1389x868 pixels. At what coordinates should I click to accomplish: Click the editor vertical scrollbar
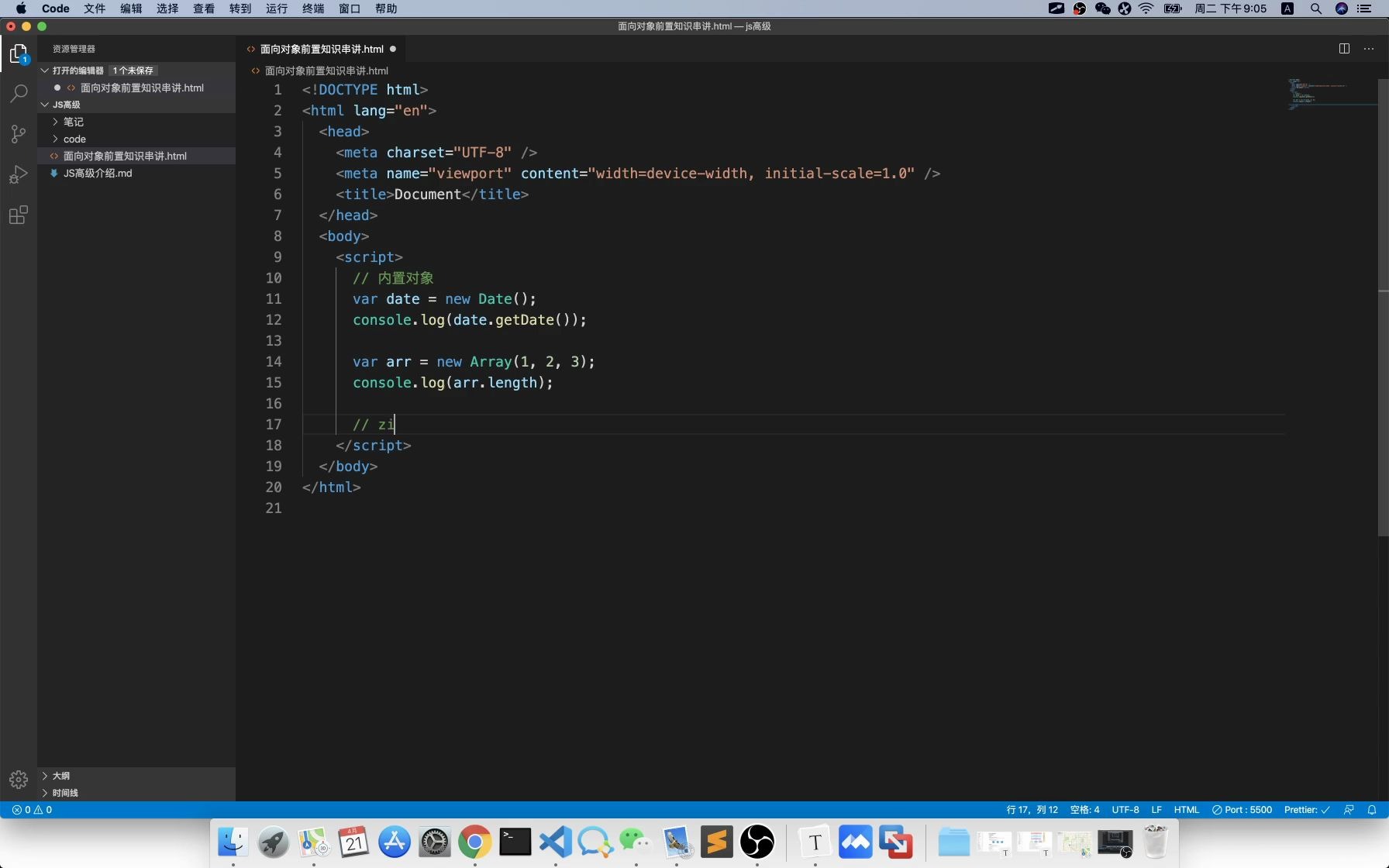tap(1384, 307)
